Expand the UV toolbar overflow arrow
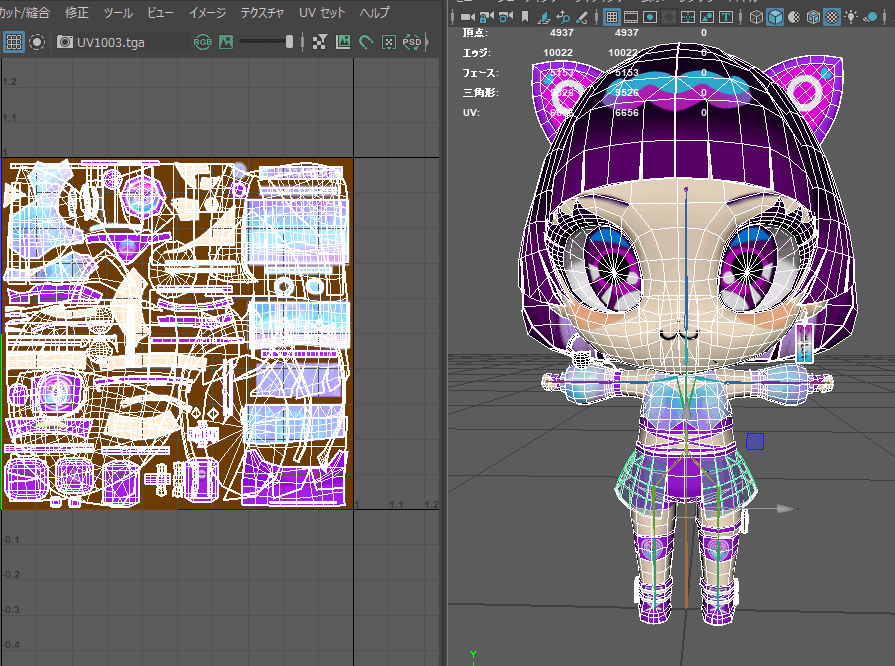The image size is (895, 666). 427,42
